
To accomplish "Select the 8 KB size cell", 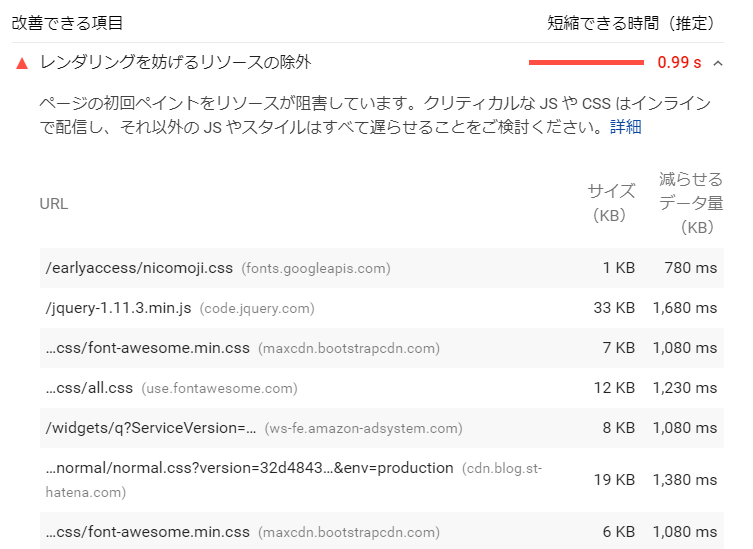I will pos(619,427).
